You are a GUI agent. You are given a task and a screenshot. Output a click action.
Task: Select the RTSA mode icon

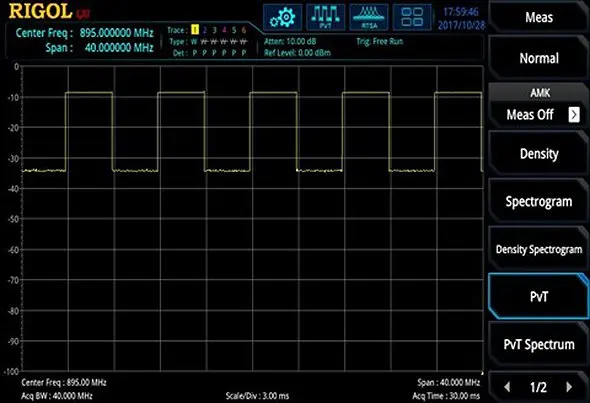pyautogui.click(x=369, y=17)
